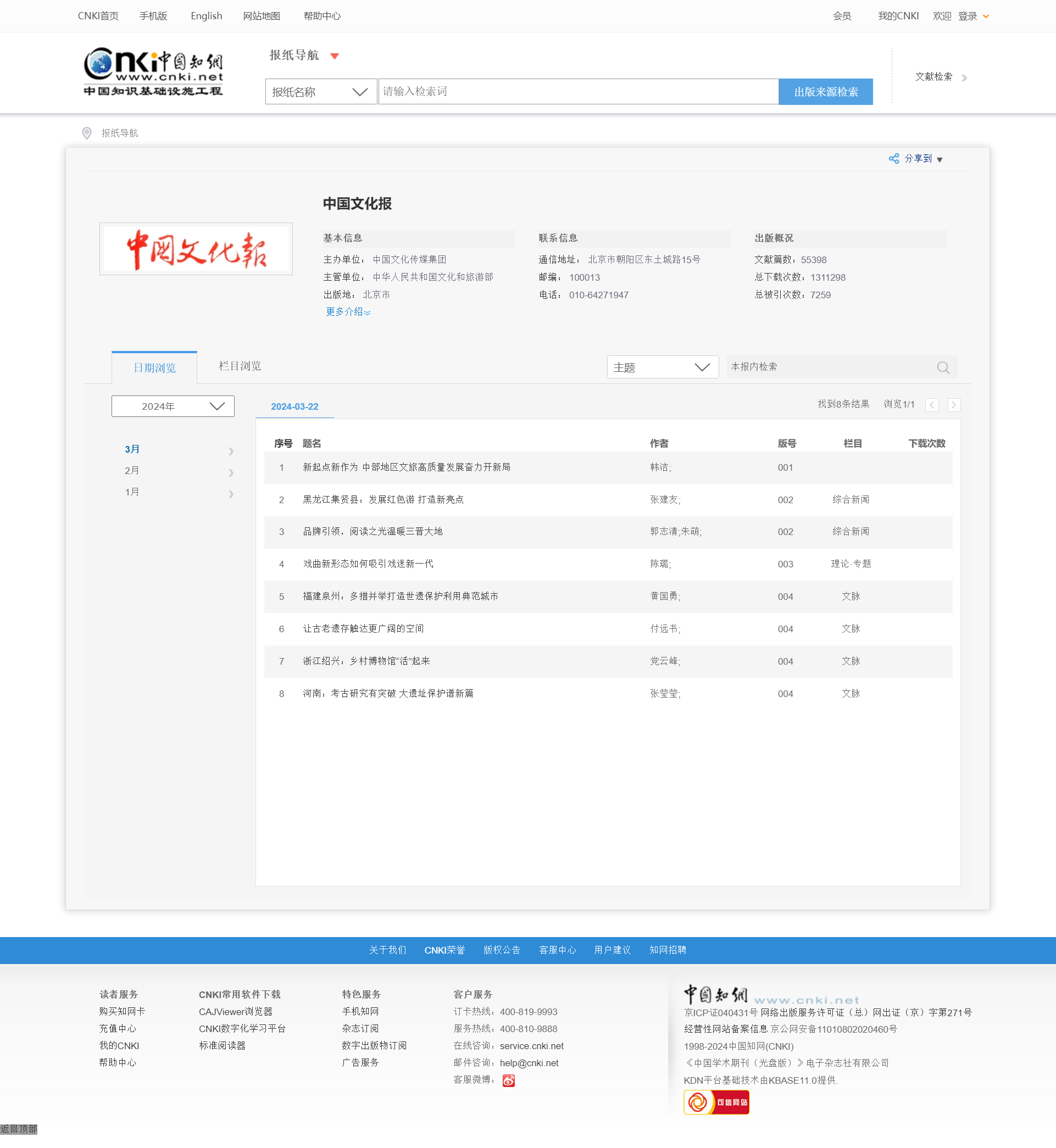Open article 浙江绍兴：乡村博物馆“活”起来

(x=366, y=661)
